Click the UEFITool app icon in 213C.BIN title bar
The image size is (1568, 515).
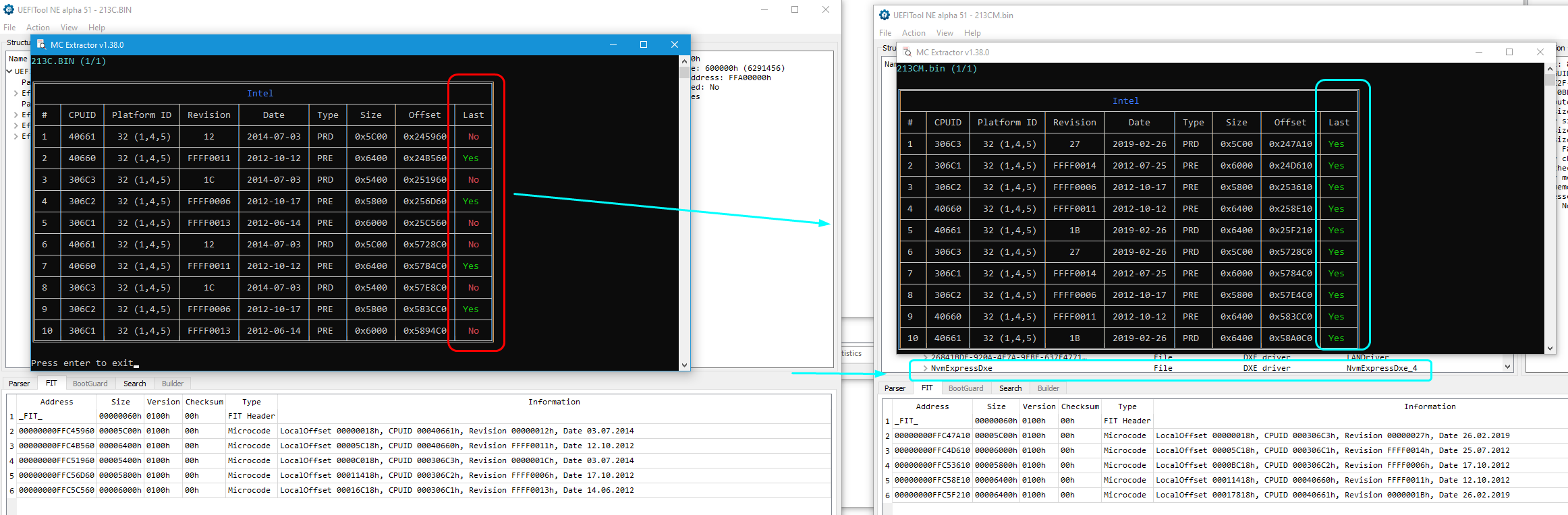[x=9, y=9]
